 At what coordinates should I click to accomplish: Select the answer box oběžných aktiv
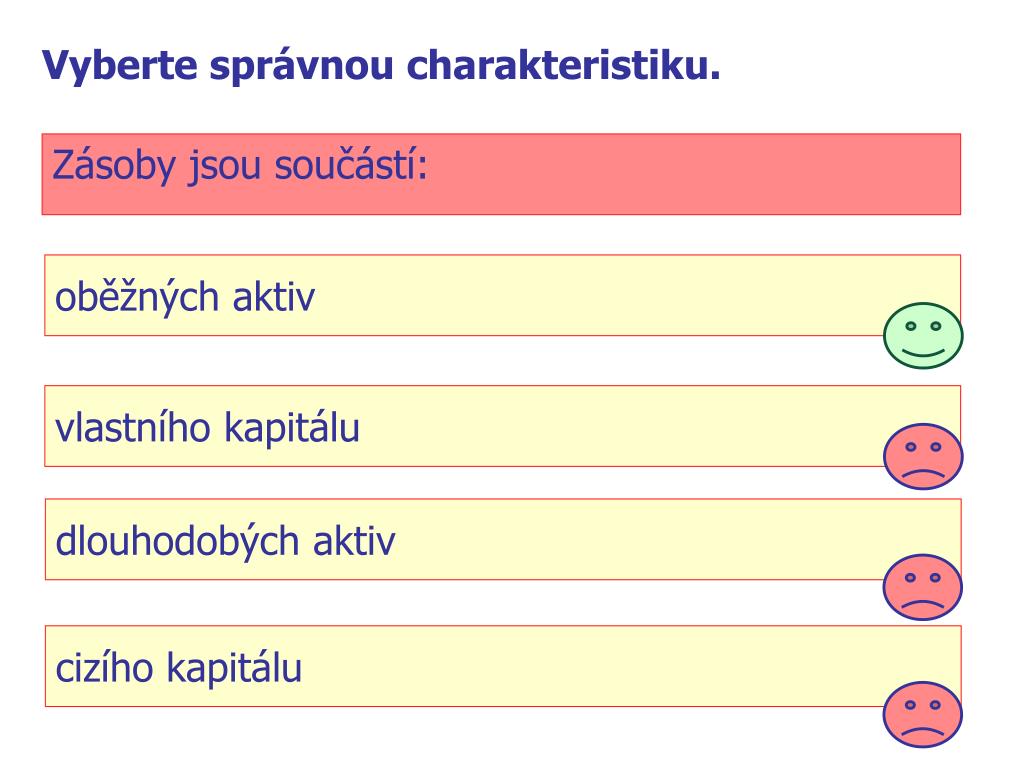(502, 295)
